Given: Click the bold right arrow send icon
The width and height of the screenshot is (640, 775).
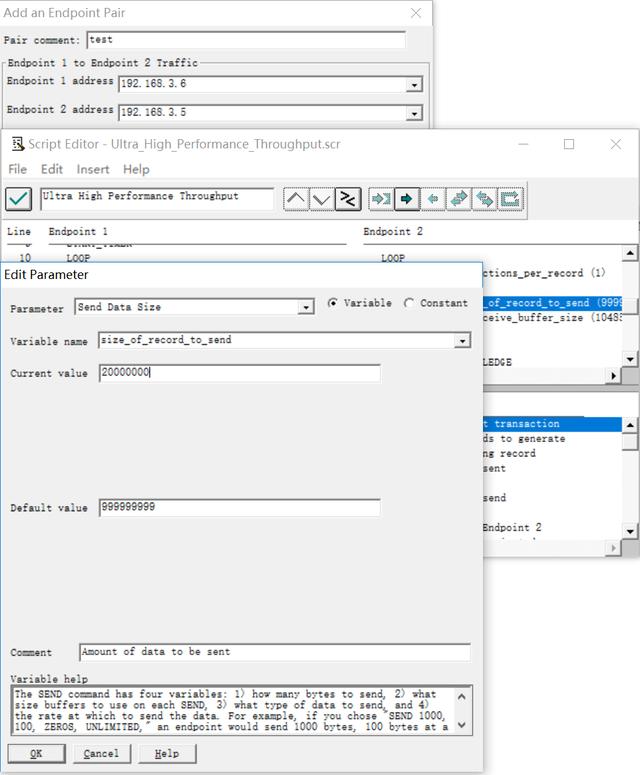Looking at the screenshot, I should pyautogui.click(x=406, y=199).
